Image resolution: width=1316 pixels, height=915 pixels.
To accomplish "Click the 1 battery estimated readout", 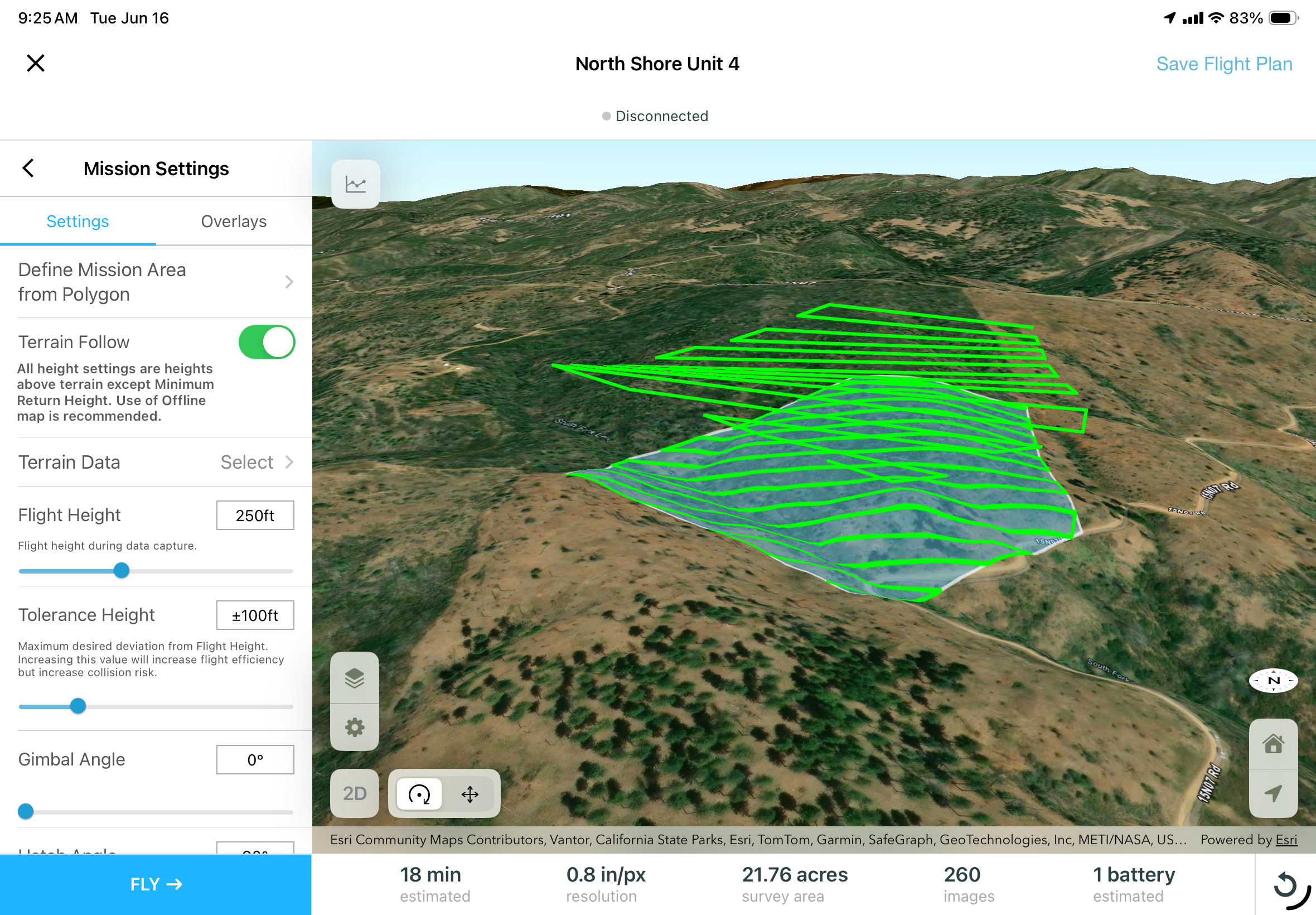I will [x=1134, y=884].
